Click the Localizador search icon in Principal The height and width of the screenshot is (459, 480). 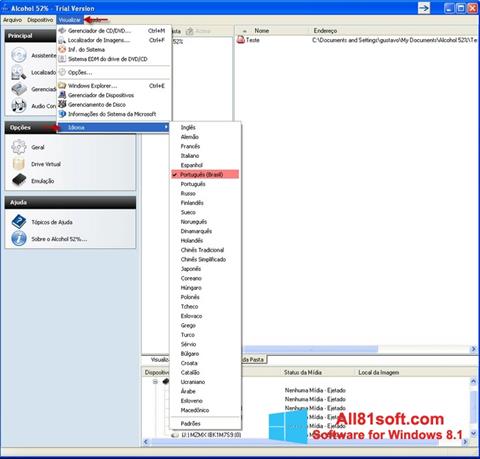pos(19,72)
